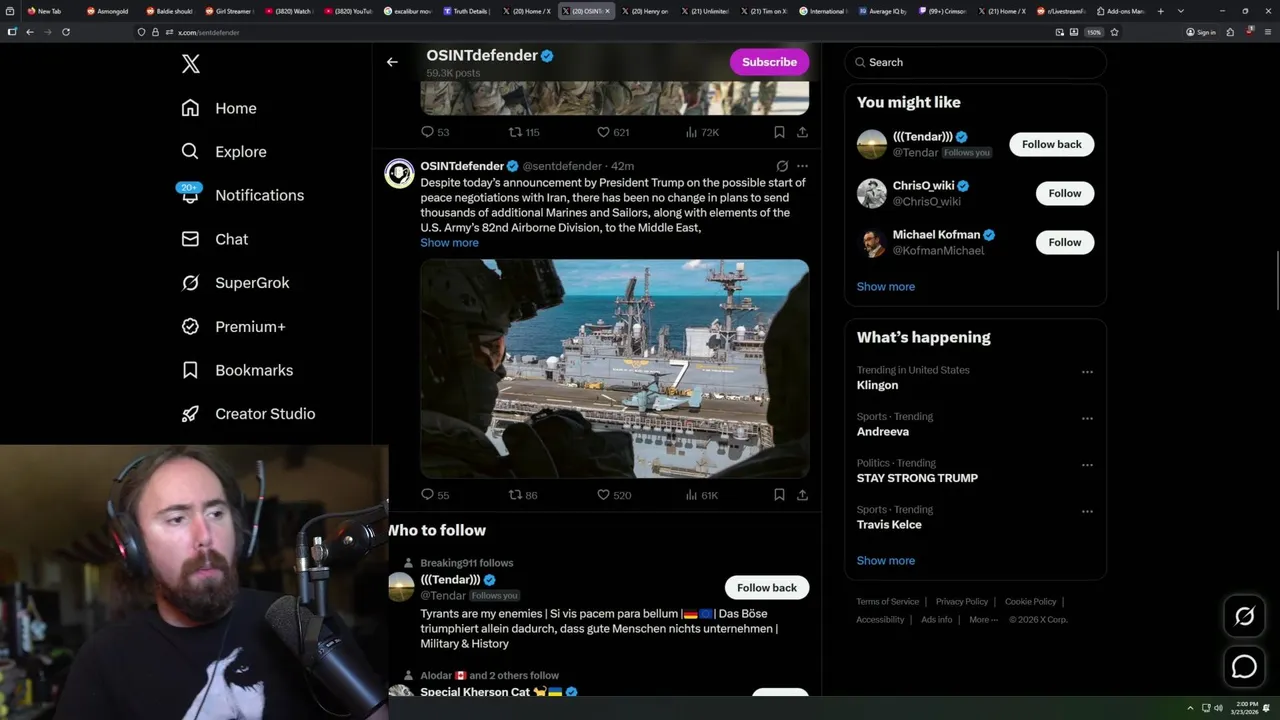Image resolution: width=1280 pixels, height=720 pixels.
Task: Expand the More footer menu
Action: (x=983, y=620)
